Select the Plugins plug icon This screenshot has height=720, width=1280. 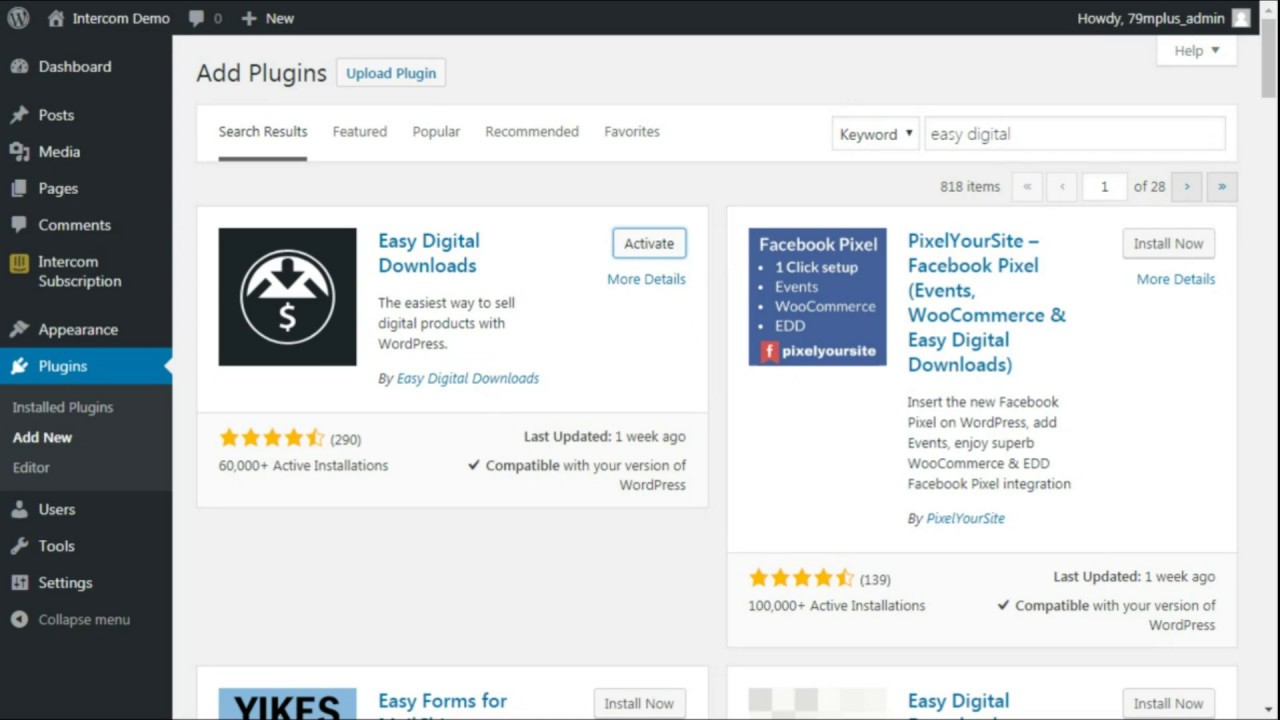[19, 366]
